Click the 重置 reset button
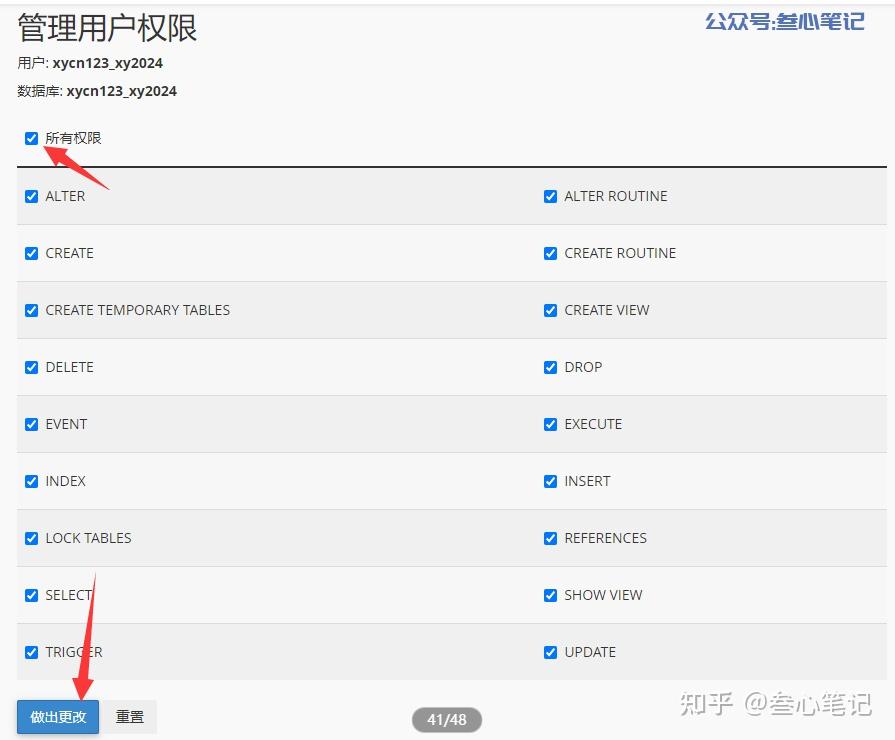 point(130,717)
